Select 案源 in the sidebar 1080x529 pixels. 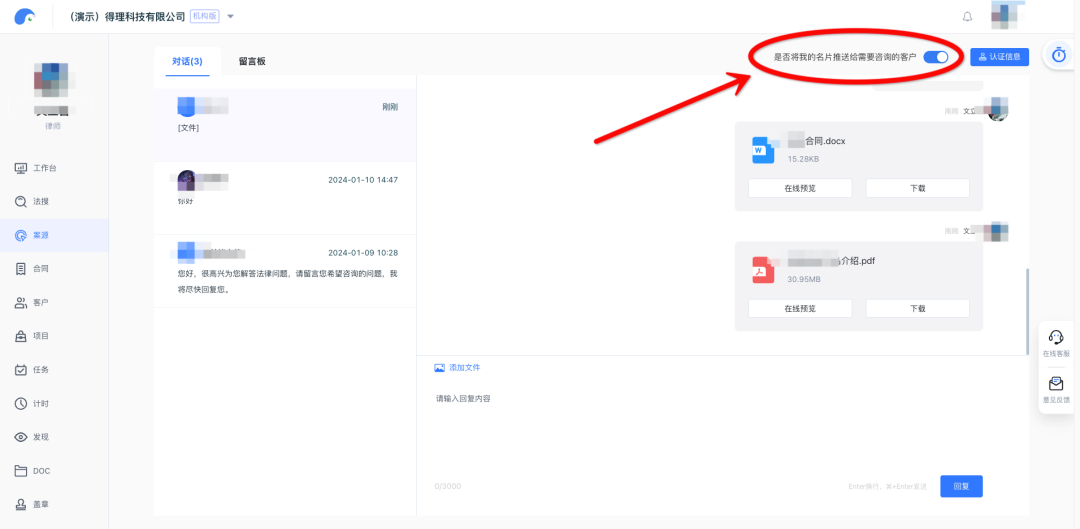tap(54, 235)
